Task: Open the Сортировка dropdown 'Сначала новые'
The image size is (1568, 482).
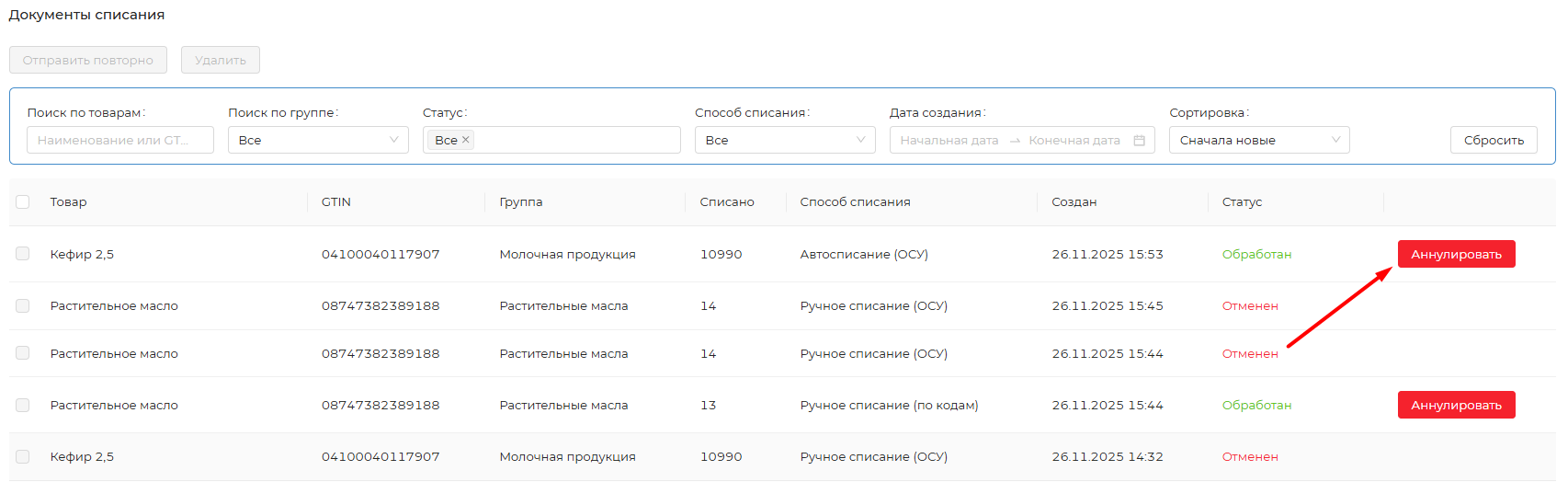Action: click(1258, 140)
